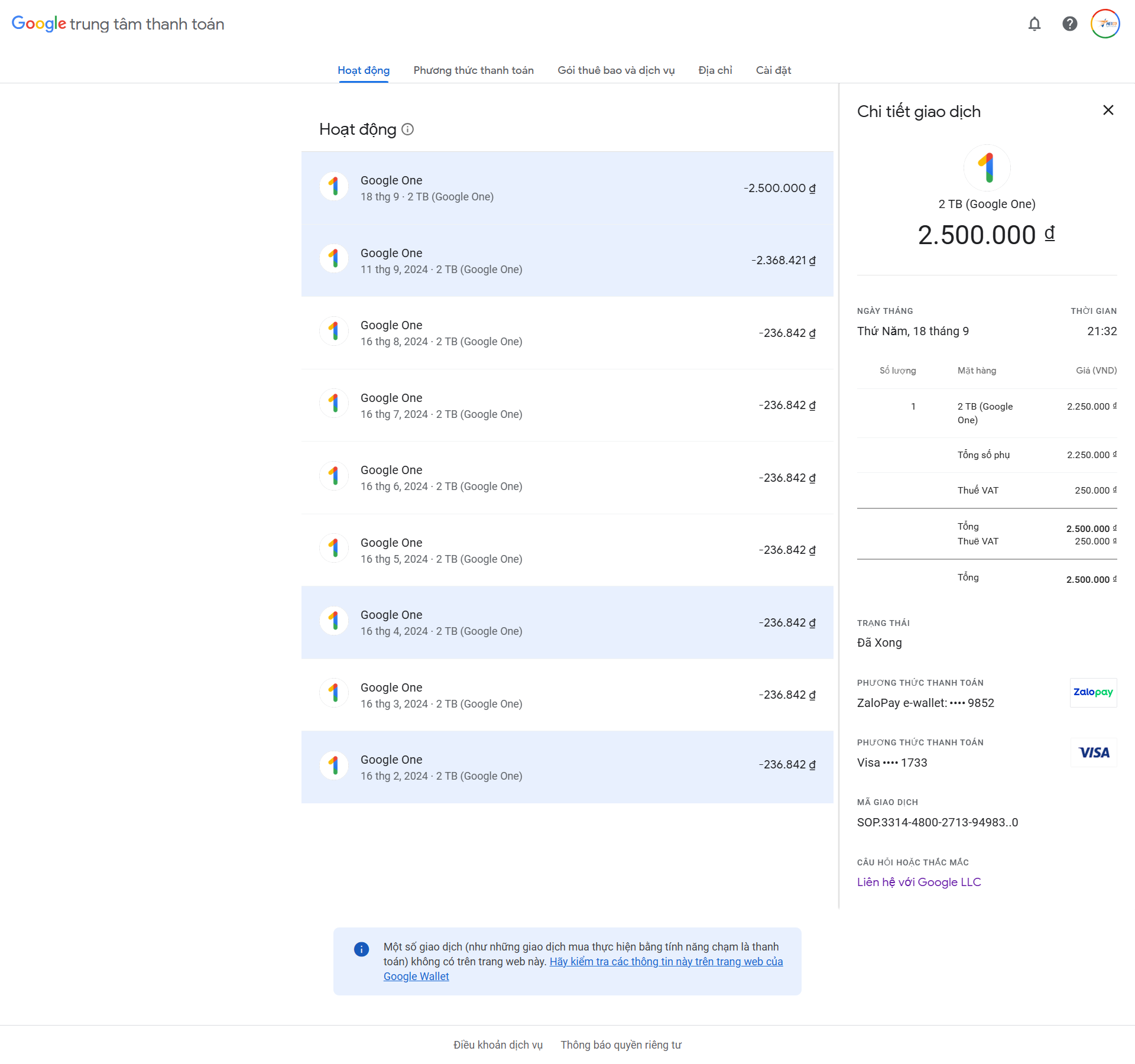This screenshot has width=1135, height=1064.
Task: Go to the Địa chỉ tab
Action: coord(715,70)
